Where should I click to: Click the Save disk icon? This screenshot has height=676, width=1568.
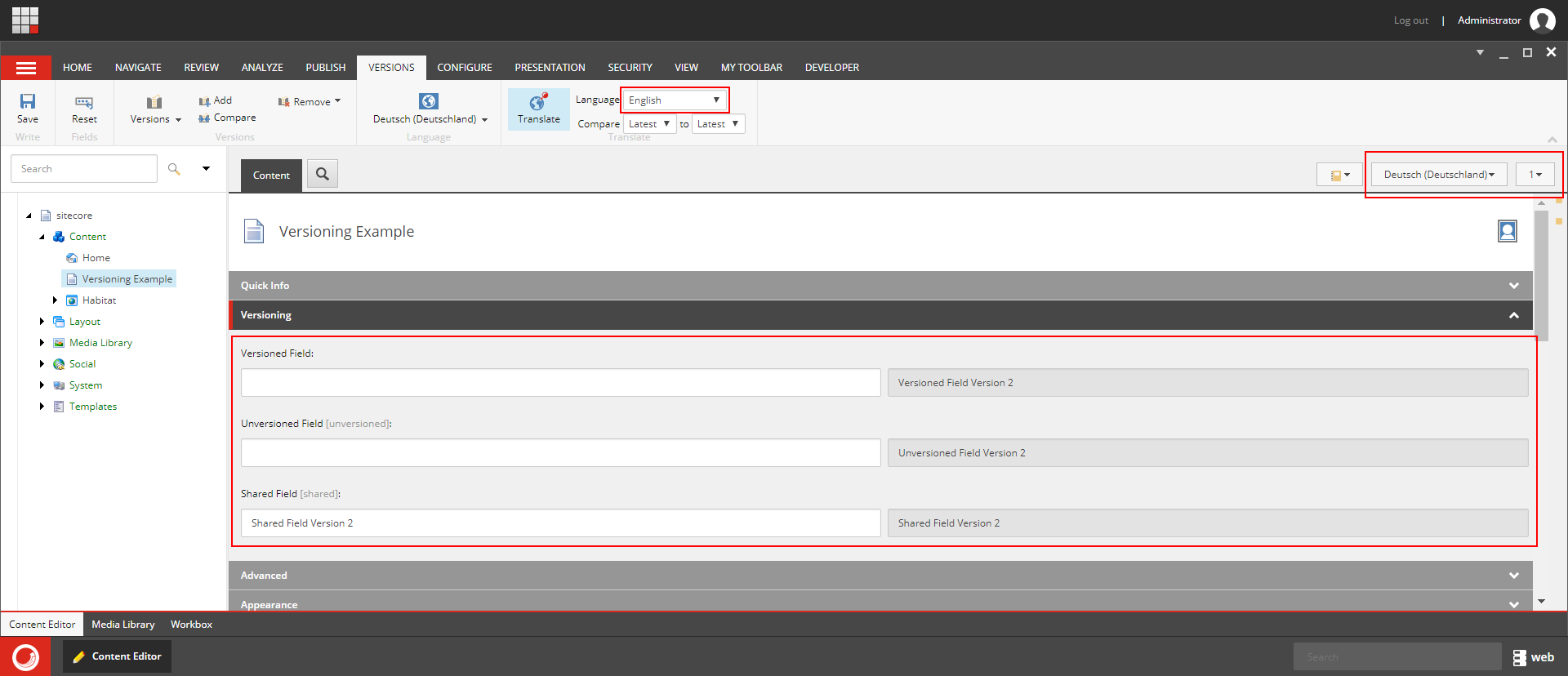(28, 101)
